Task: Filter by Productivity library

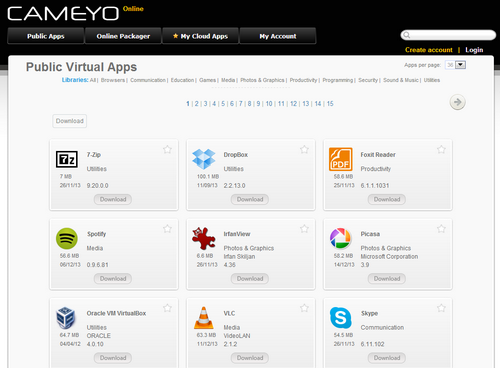Action: click(x=303, y=80)
